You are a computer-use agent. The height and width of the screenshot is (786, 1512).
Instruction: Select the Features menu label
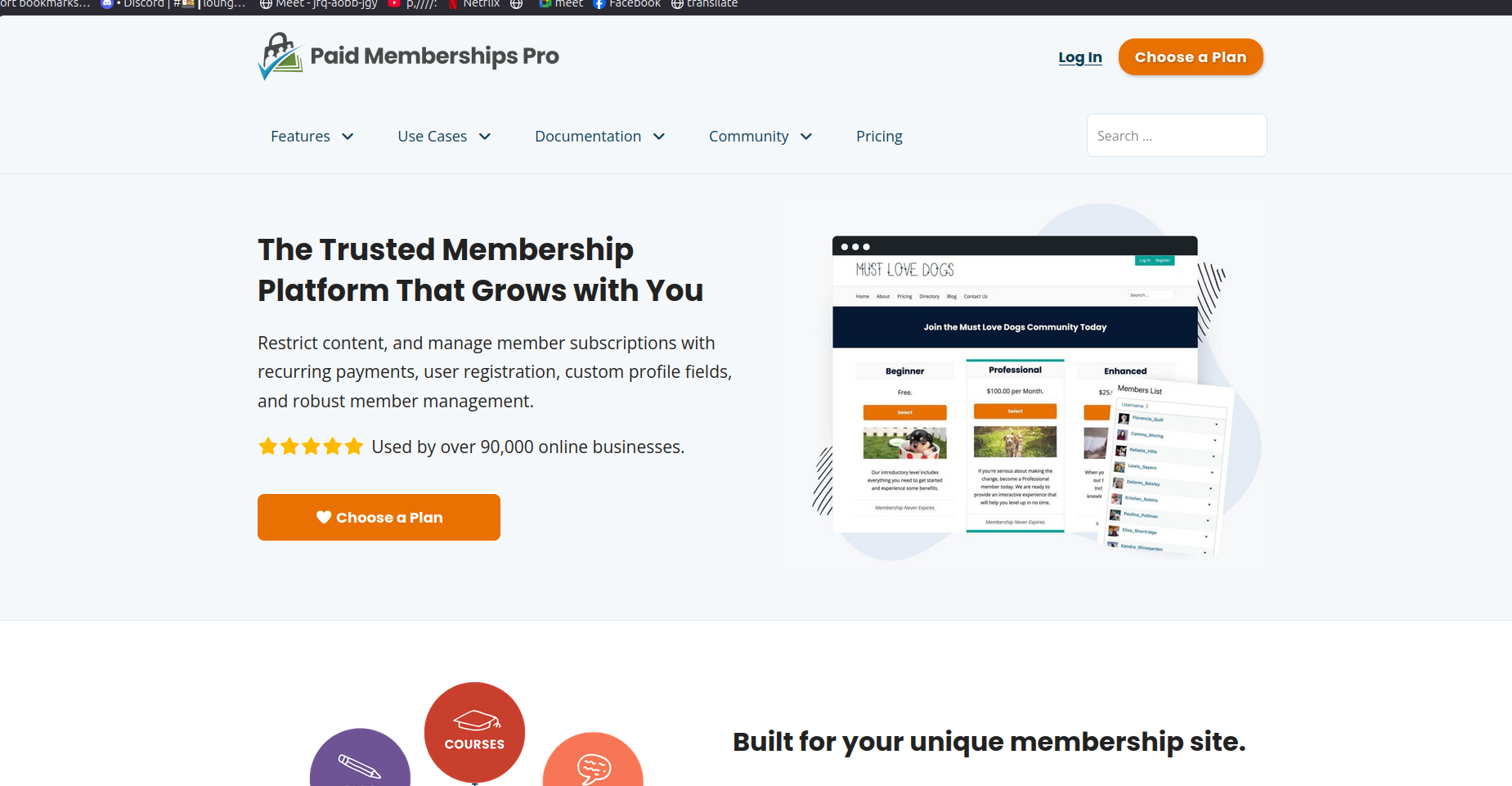click(300, 137)
